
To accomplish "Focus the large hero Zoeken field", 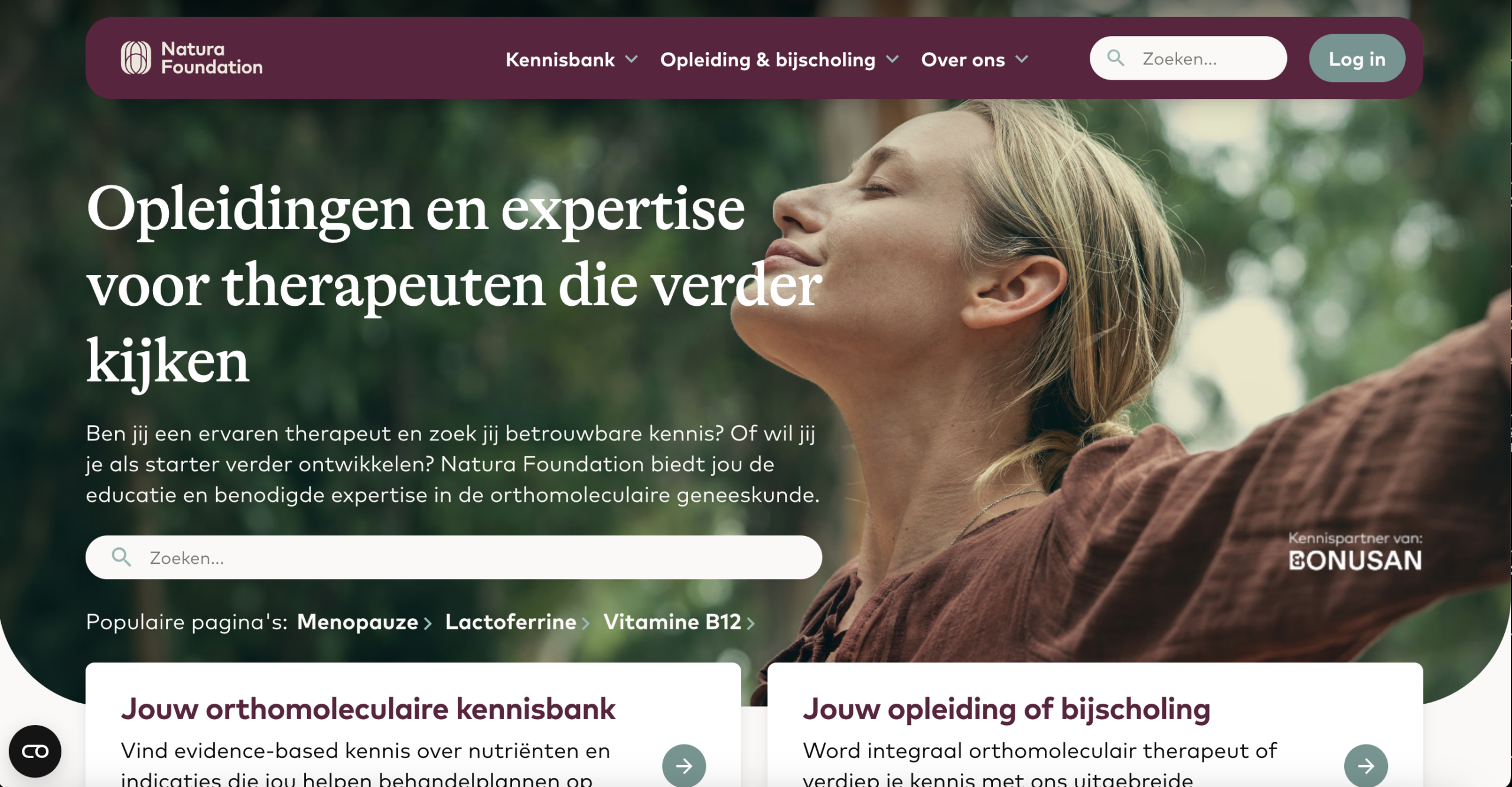I will coord(454,557).
